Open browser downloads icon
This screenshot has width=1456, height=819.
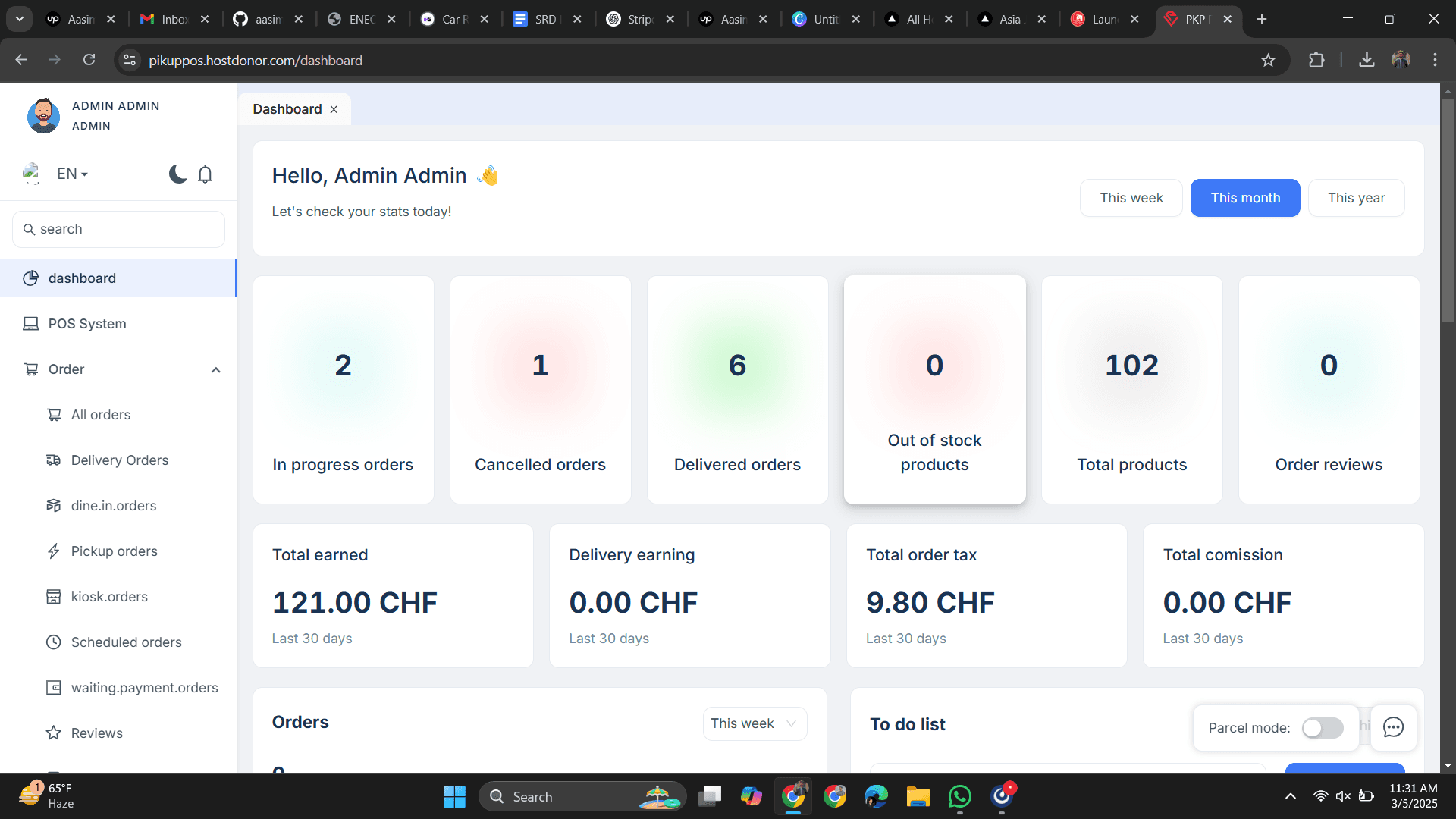click(1367, 60)
